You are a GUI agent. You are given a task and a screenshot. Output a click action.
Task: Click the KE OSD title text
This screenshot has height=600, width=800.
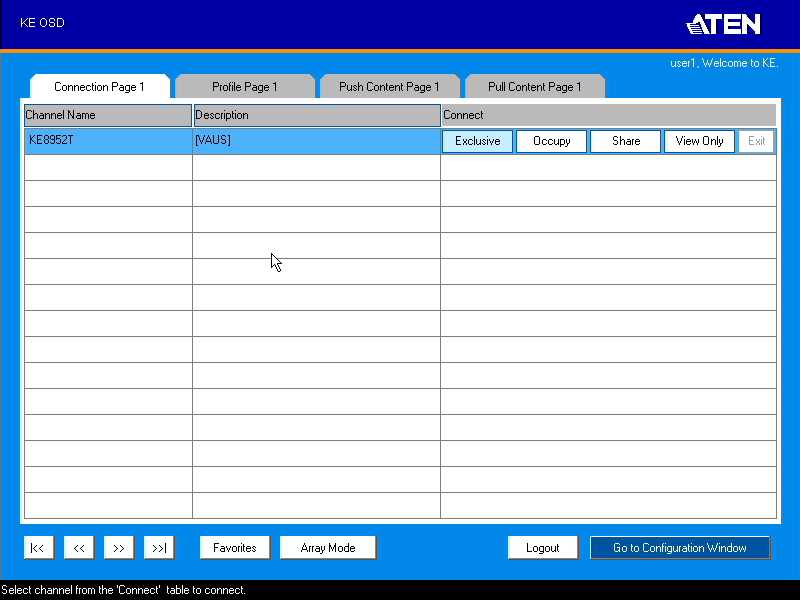tap(42, 23)
